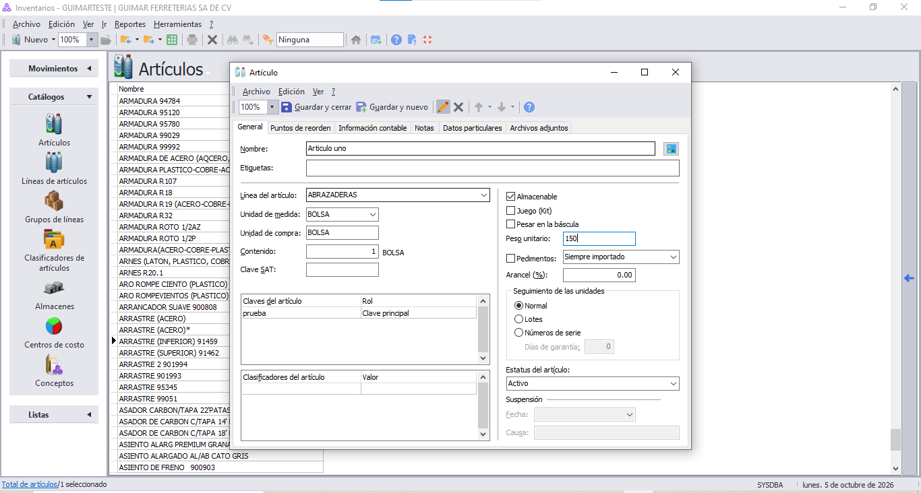The image size is (921, 493).
Task: Switch to Datos particulares tab
Action: coord(472,128)
